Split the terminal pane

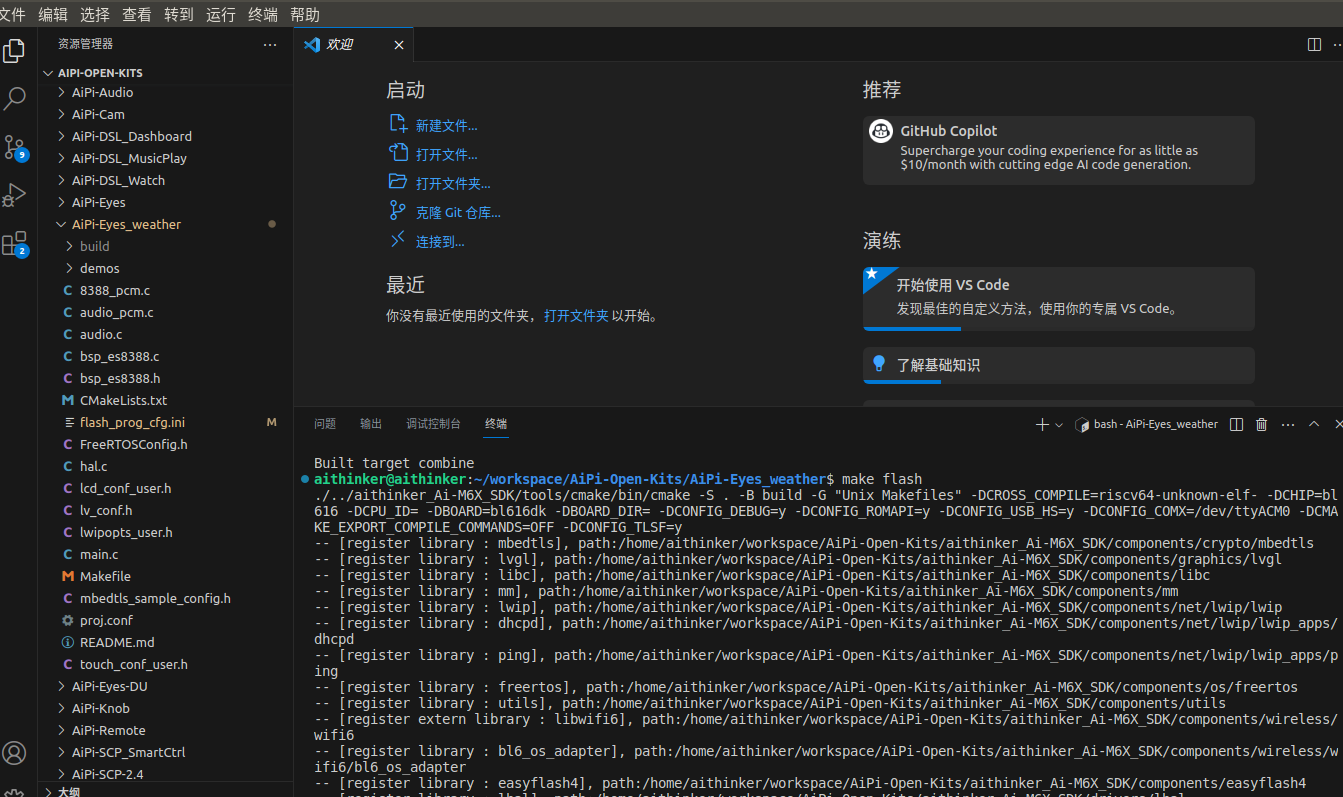point(1236,424)
